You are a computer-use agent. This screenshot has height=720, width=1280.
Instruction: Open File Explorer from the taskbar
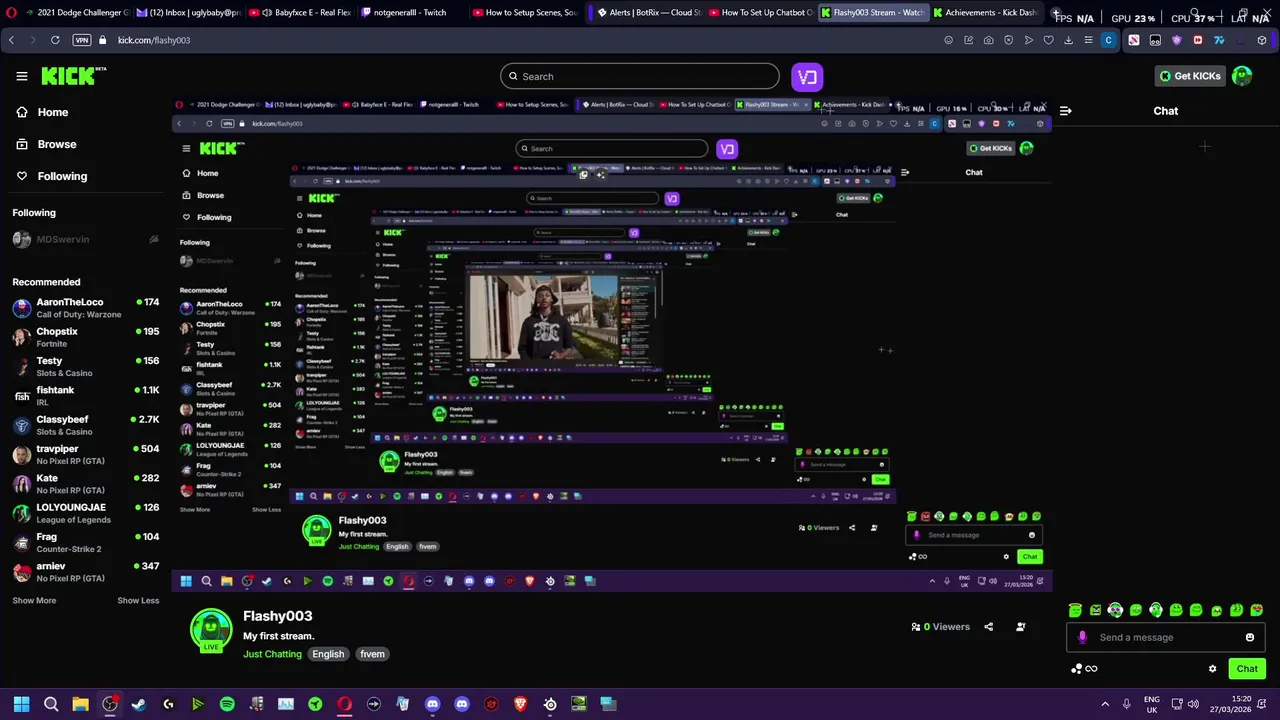pyautogui.click(x=80, y=704)
